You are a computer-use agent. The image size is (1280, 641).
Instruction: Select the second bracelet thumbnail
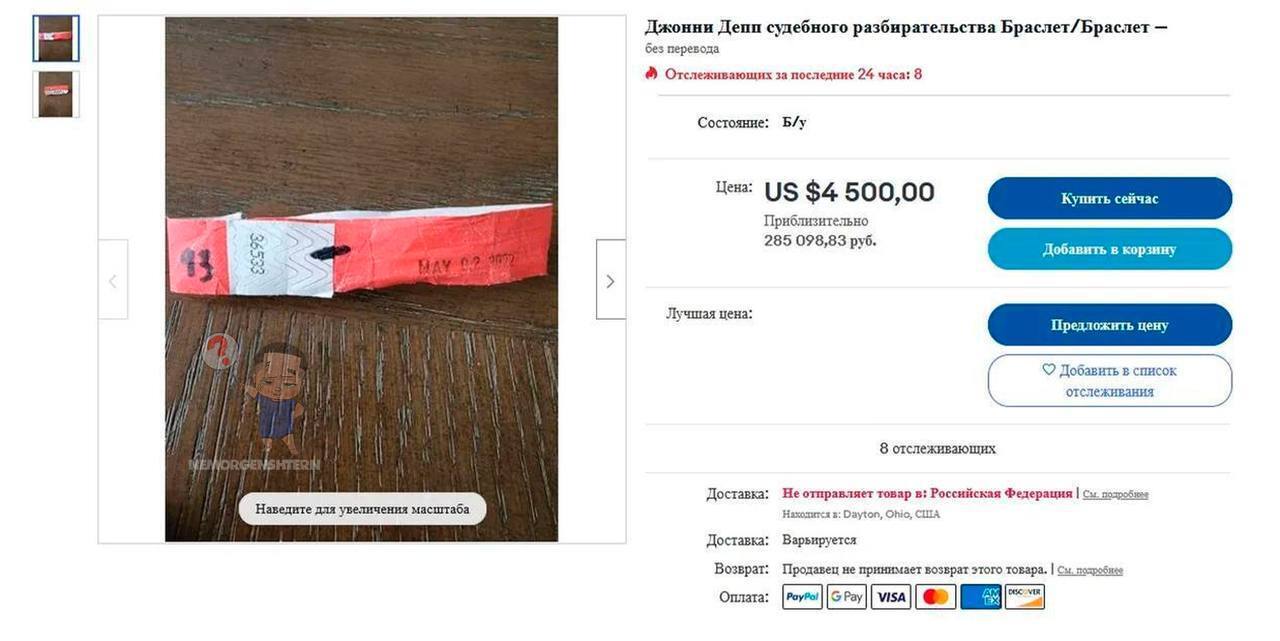click(x=55, y=94)
